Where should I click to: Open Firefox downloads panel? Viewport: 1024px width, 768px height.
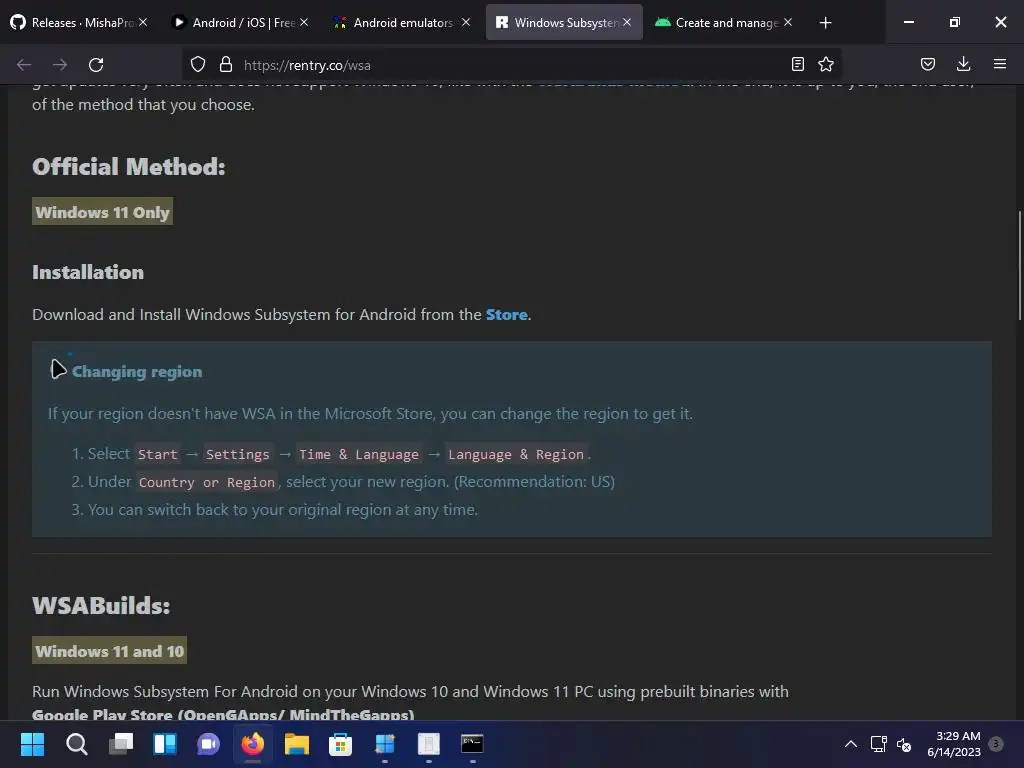coord(963,64)
